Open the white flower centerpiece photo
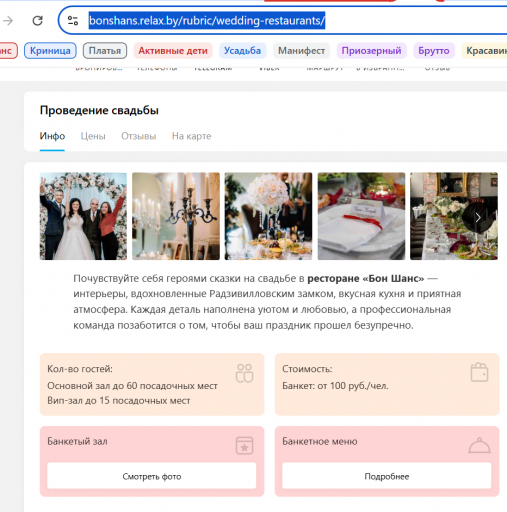 [x=268, y=216]
